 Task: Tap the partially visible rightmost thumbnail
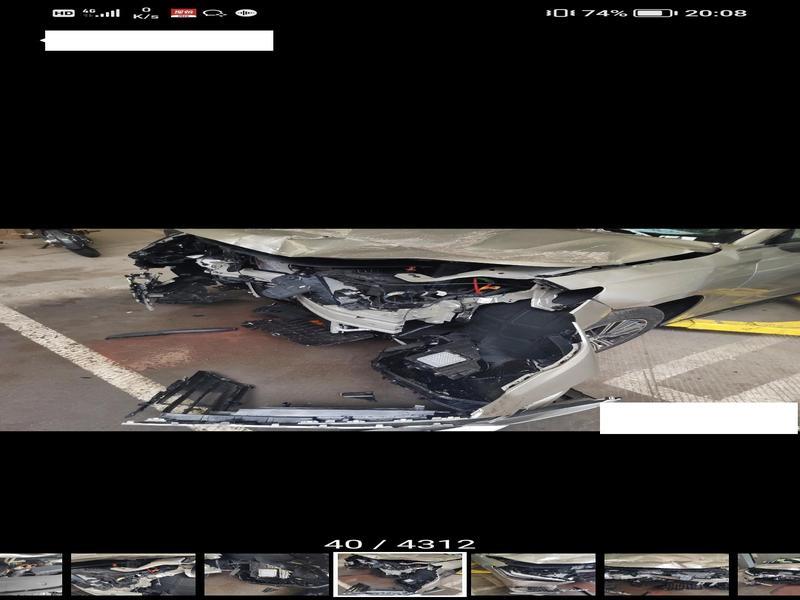[x=769, y=575]
